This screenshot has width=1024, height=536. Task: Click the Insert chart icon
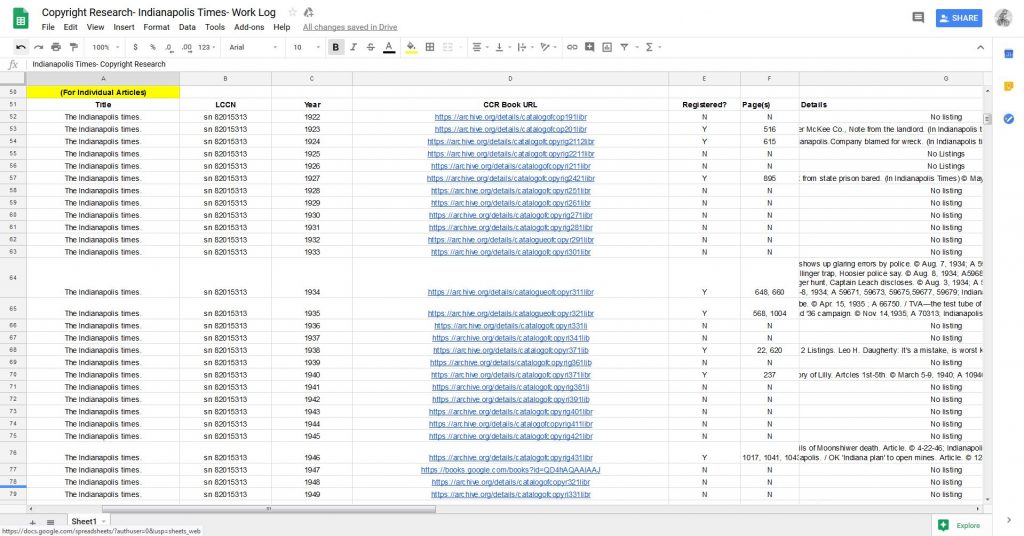coord(607,47)
